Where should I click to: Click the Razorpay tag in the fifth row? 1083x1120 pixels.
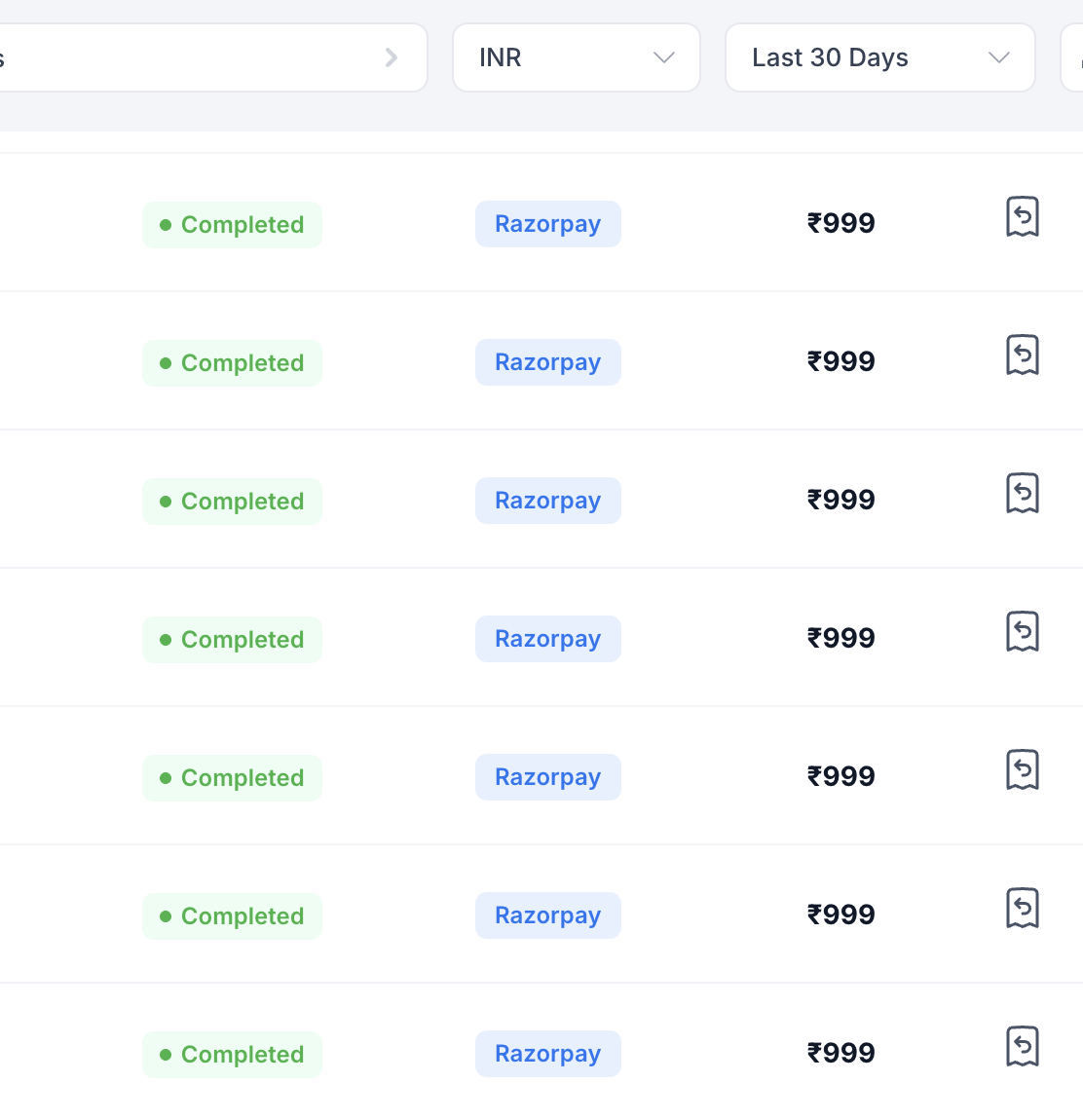click(x=548, y=777)
